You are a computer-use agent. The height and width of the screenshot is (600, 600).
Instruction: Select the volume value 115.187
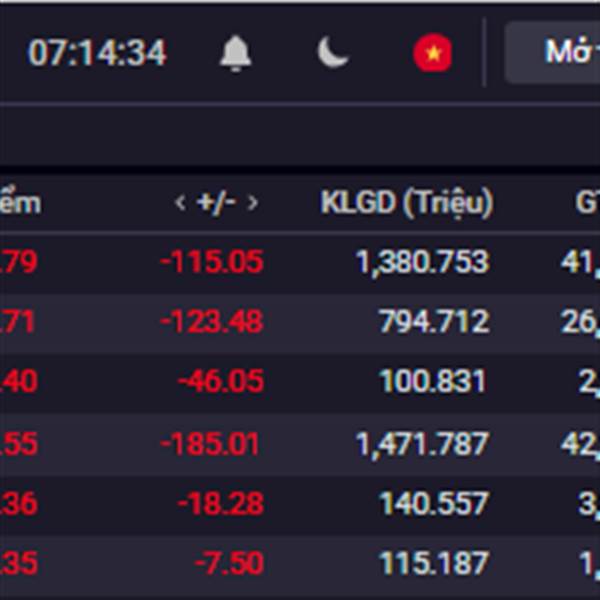click(434, 564)
